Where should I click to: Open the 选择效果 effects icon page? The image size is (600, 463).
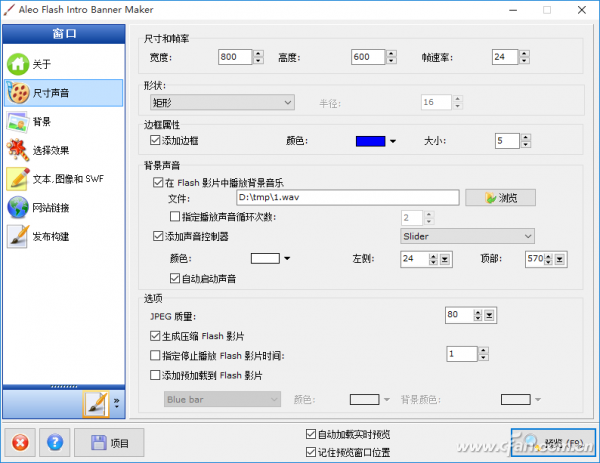[x=18, y=150]
